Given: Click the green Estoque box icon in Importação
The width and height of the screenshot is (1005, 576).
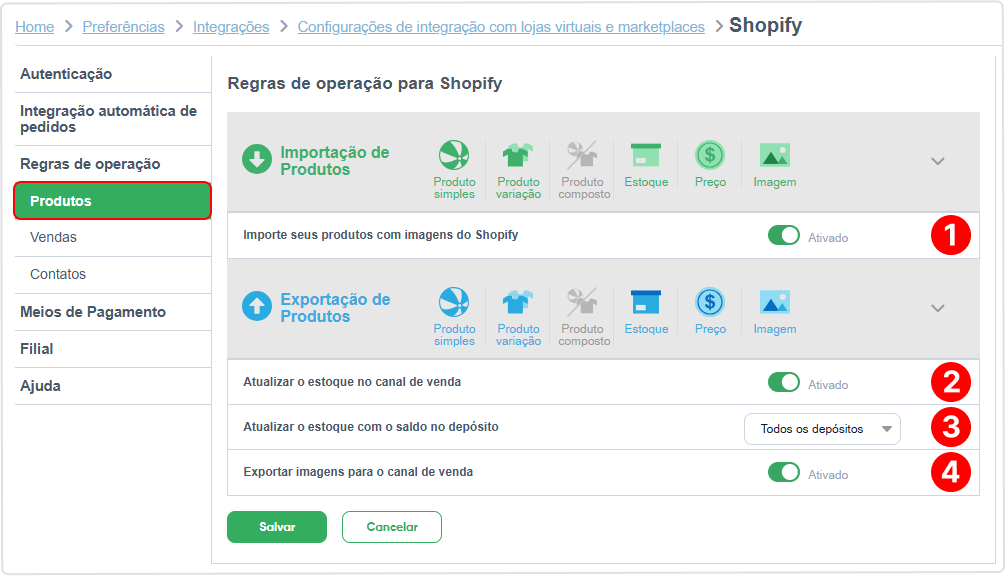Looking at the screenshot, I should coord(646,155).
